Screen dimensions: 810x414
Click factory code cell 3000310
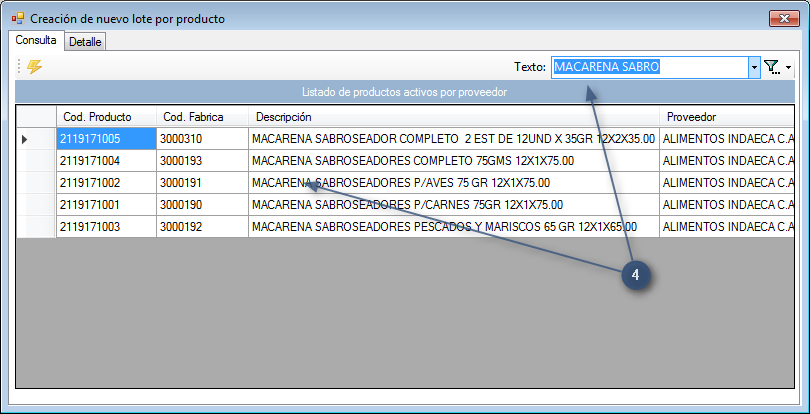coord(202,139)
